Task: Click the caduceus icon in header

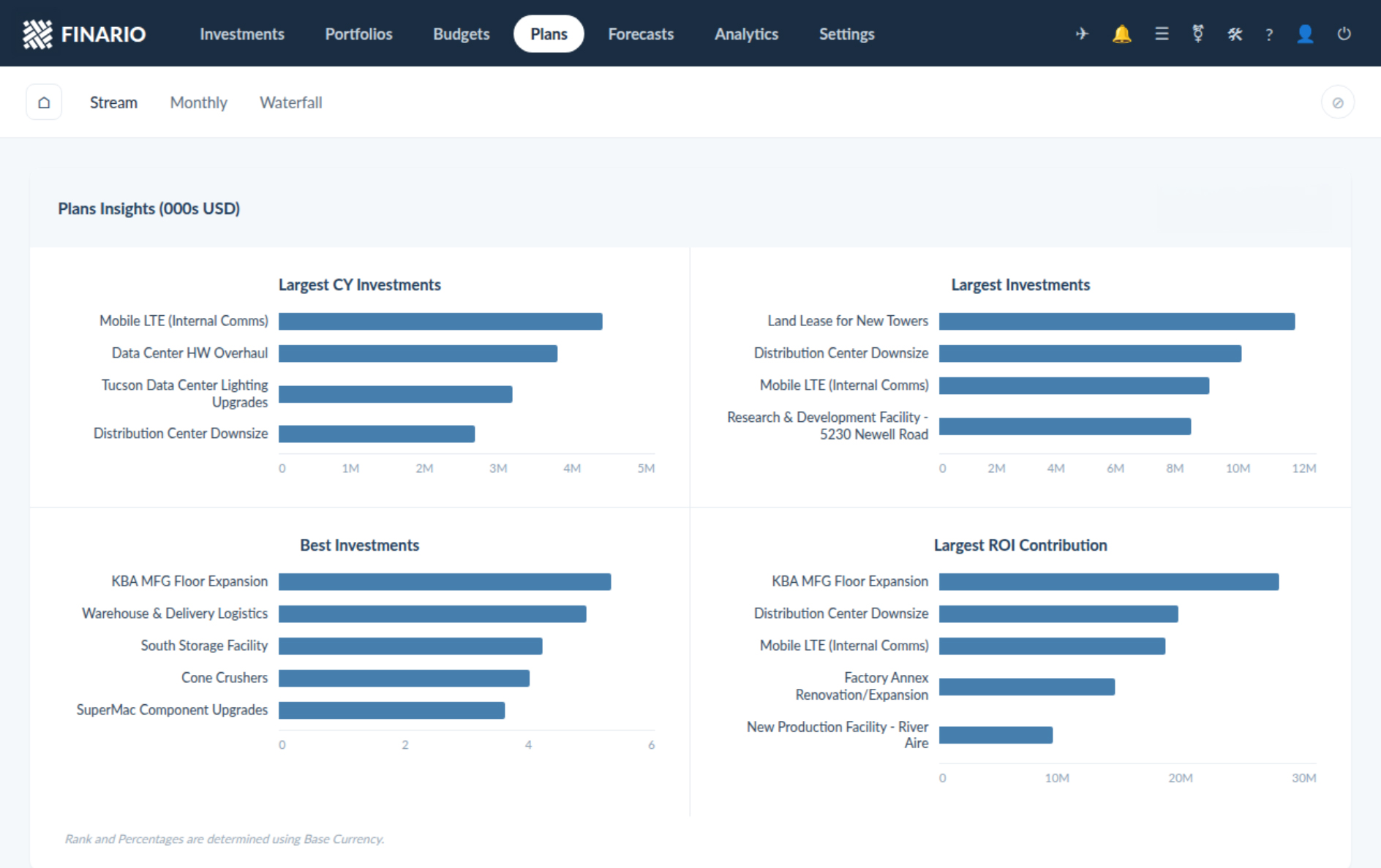Action: coord(1197,34)
